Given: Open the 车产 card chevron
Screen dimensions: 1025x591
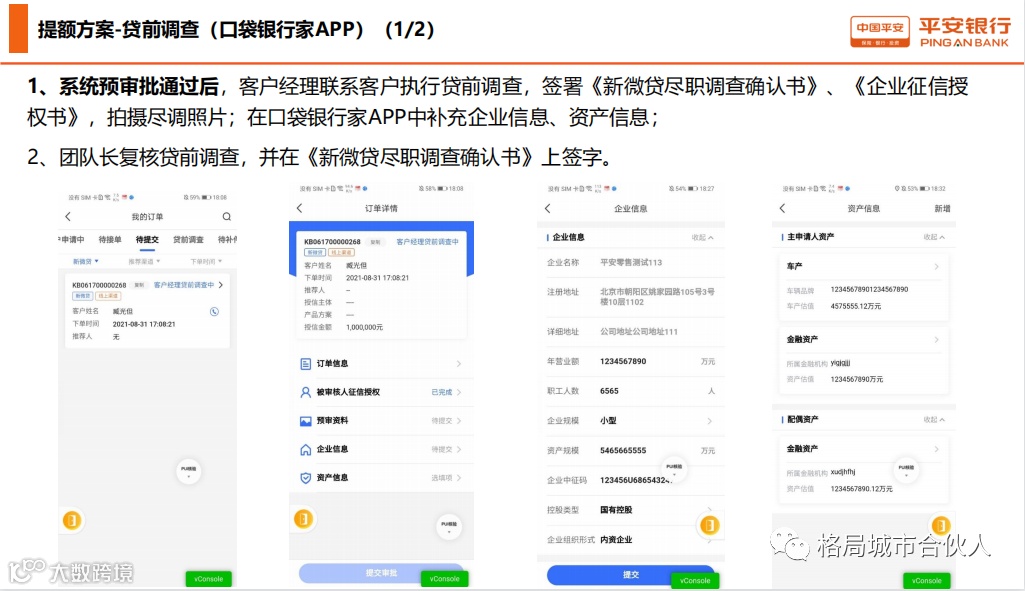Looking at the screenshot, I should pos(937,267).
